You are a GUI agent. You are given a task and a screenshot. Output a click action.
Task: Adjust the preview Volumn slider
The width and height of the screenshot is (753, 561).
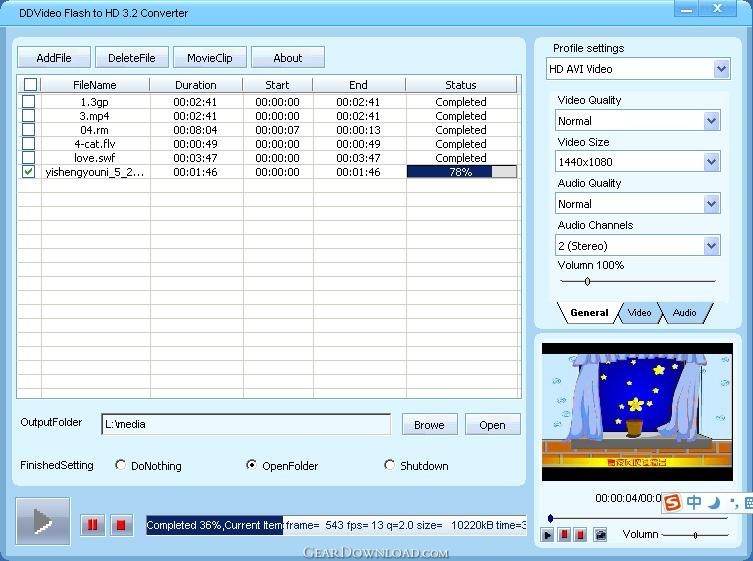695,535
